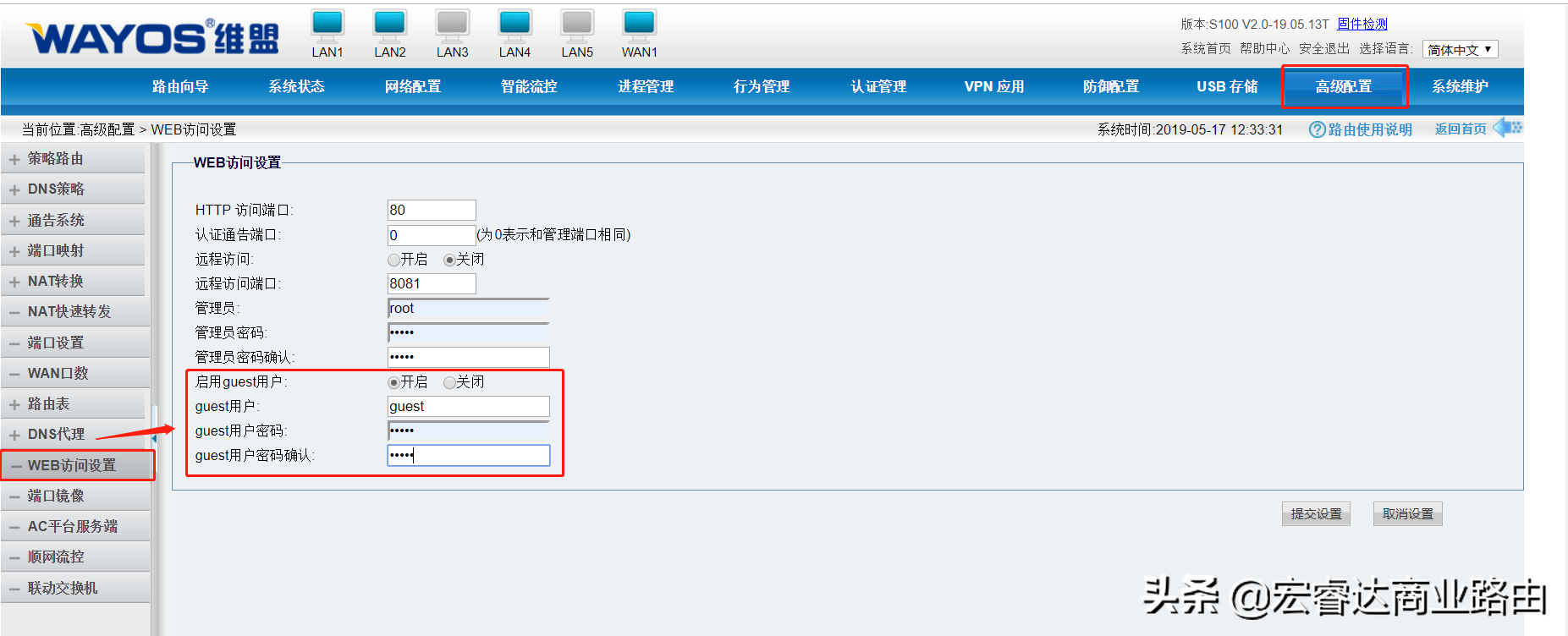Open 系统维护 main menu
The width and height of the screenshot is (1568, 636).
click(1461, 86)
